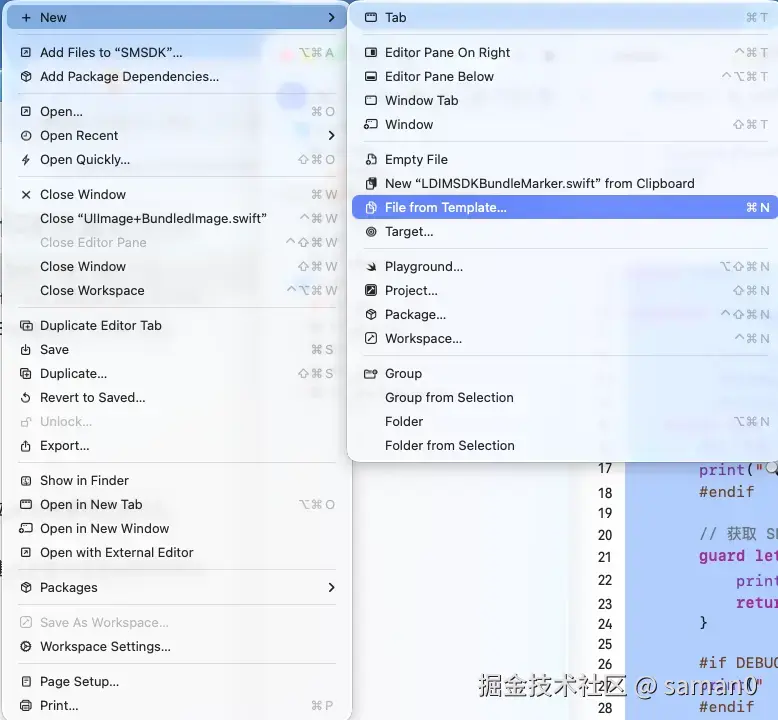This screenshot has height=720, width=778.
Task: Expand the Open Recent submenu chevron
Action: tap(331, 135)
